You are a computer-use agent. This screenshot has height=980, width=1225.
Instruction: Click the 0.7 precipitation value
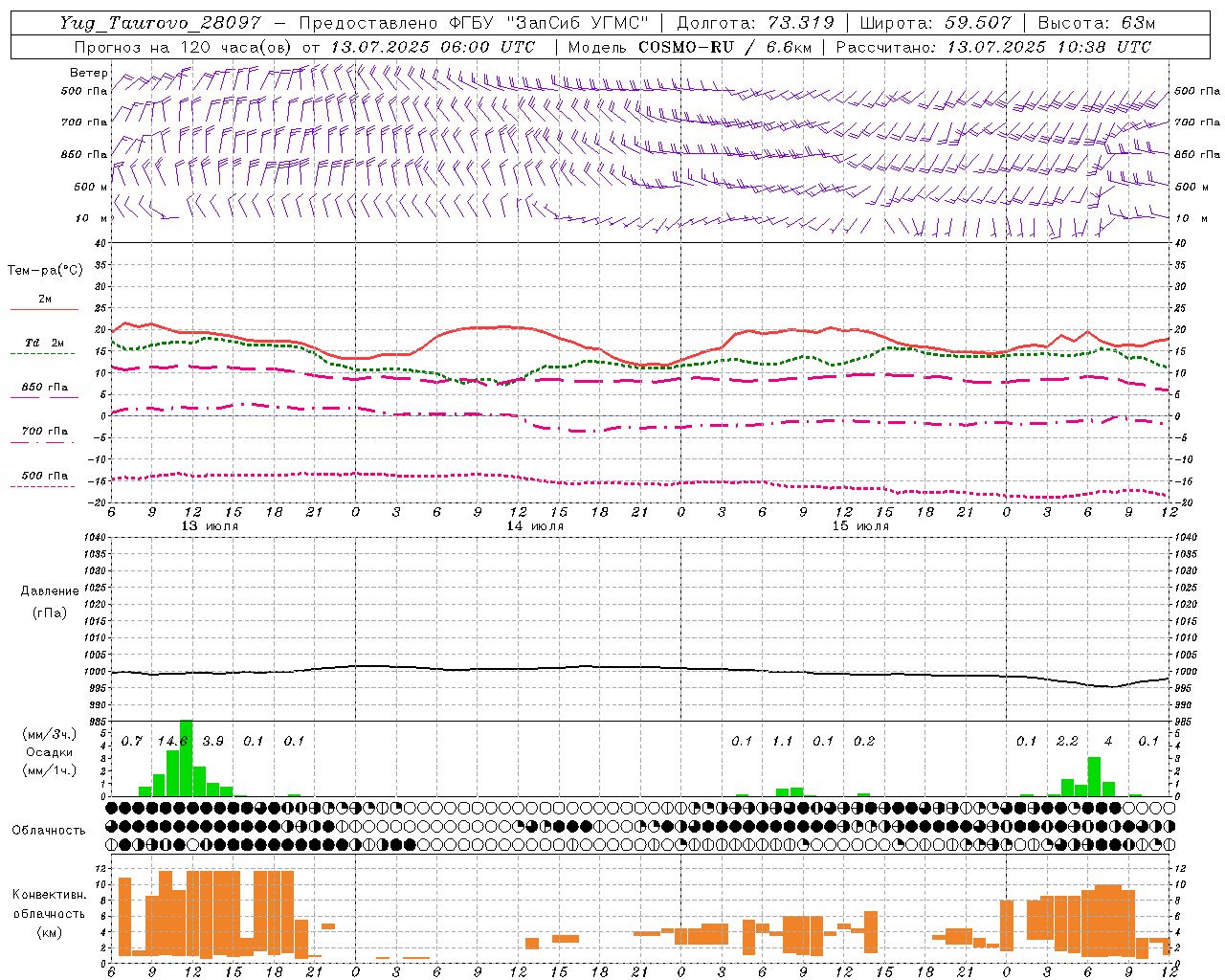(x=131, y=741)
